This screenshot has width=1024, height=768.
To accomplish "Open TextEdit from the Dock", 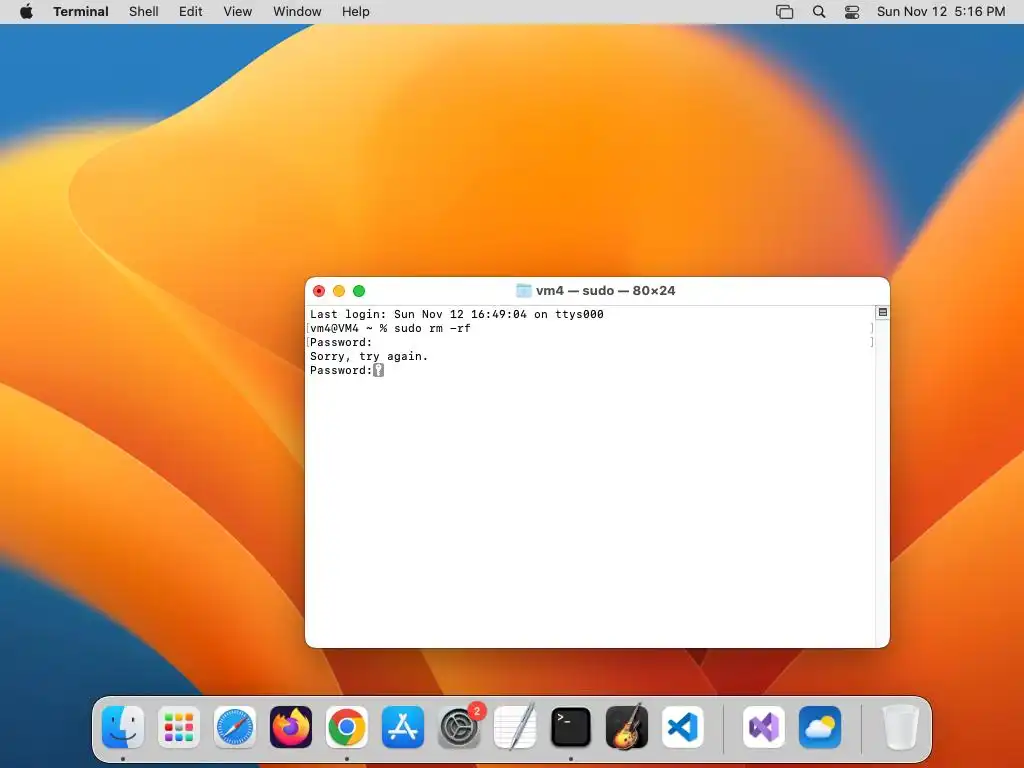I will (x=515, y=727).
